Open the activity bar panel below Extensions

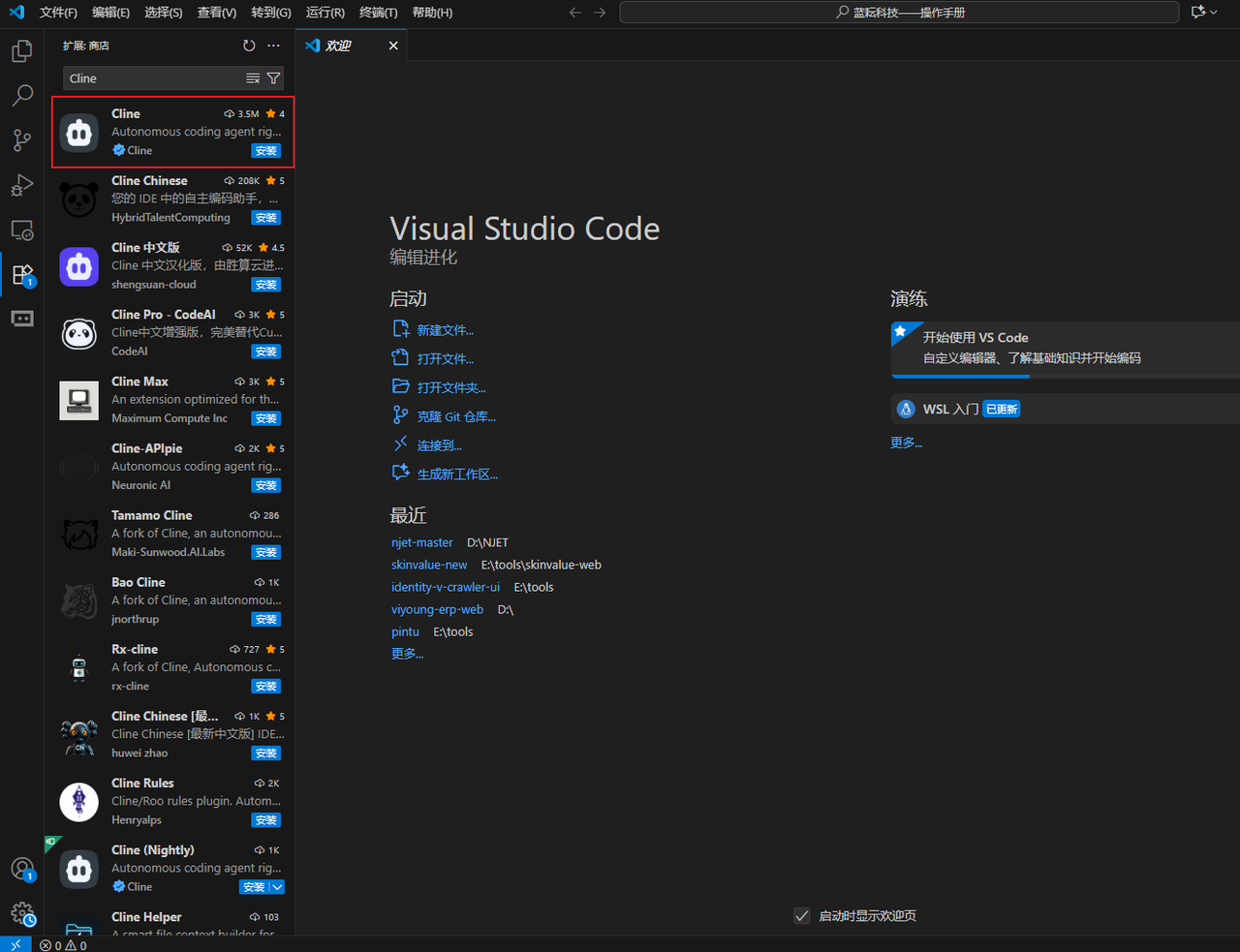coord(22,319)
